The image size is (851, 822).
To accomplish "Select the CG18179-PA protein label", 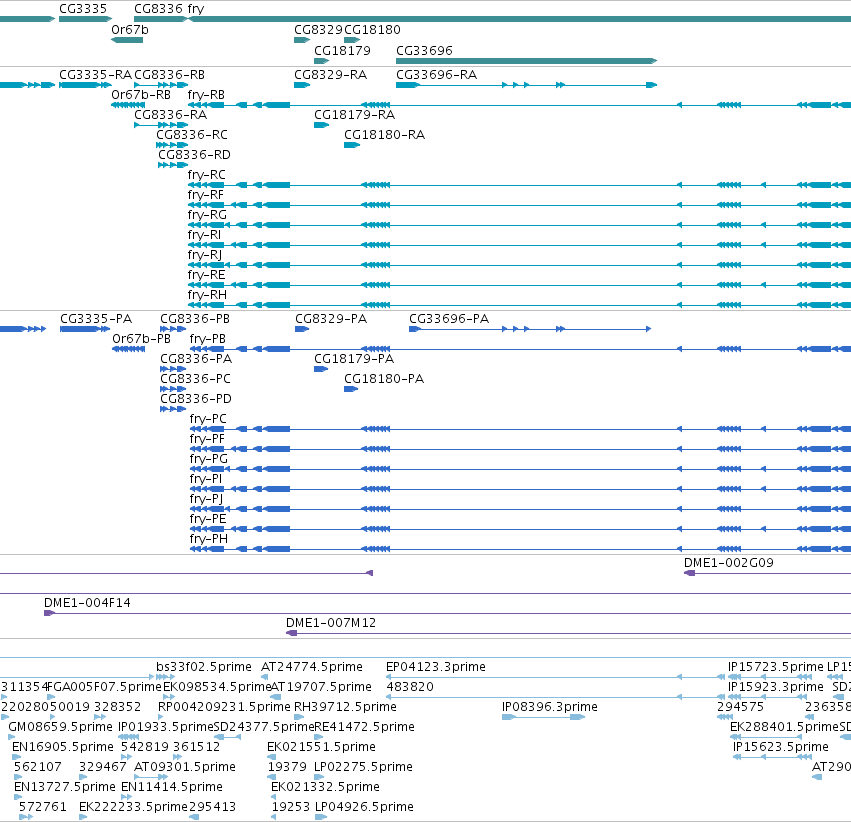I will 354,359.
